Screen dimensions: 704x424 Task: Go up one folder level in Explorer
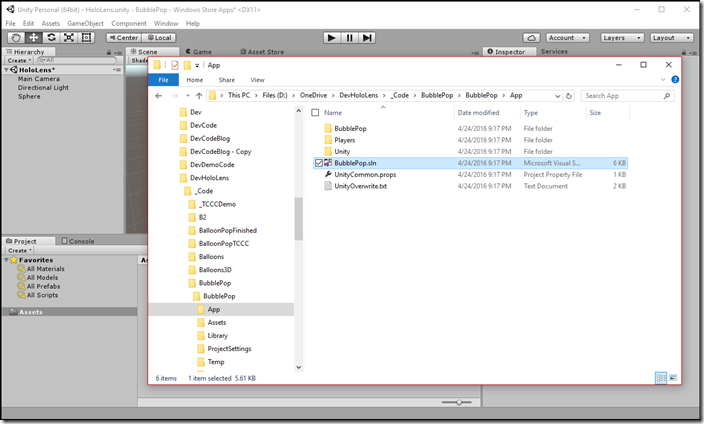pyautogui.click(x=199, y=96)
